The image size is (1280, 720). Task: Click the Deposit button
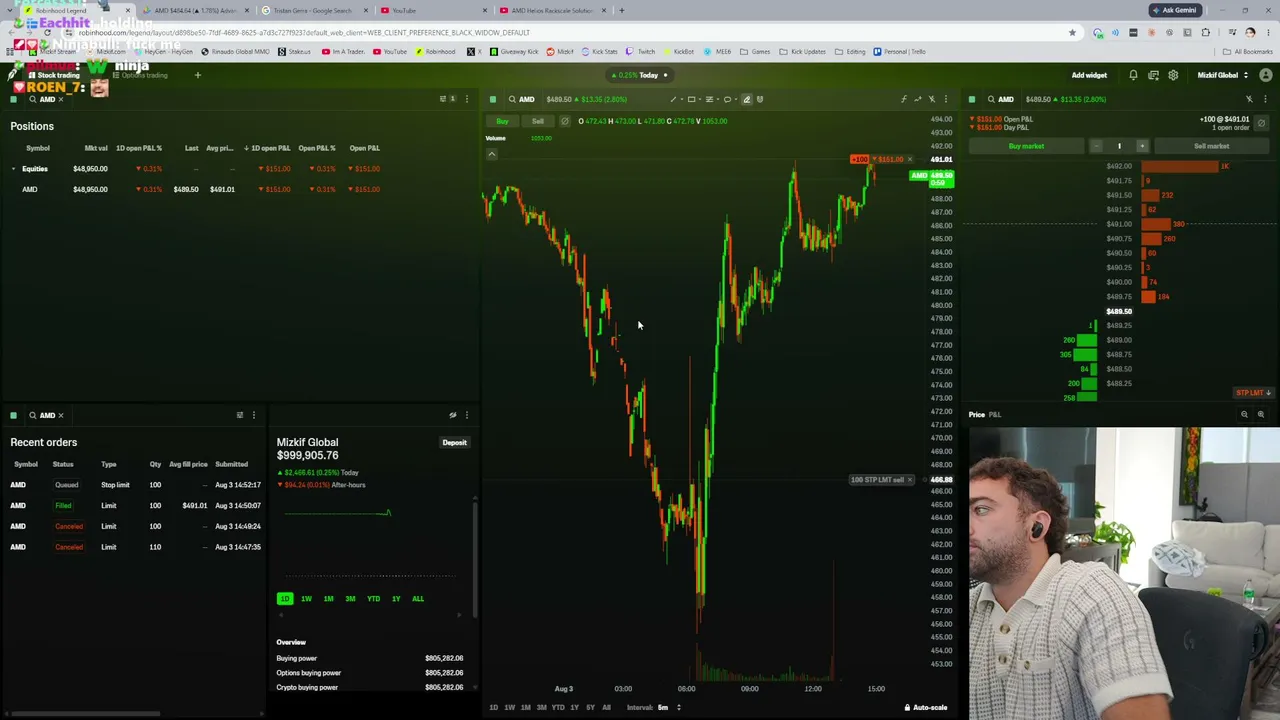point(454,443)
